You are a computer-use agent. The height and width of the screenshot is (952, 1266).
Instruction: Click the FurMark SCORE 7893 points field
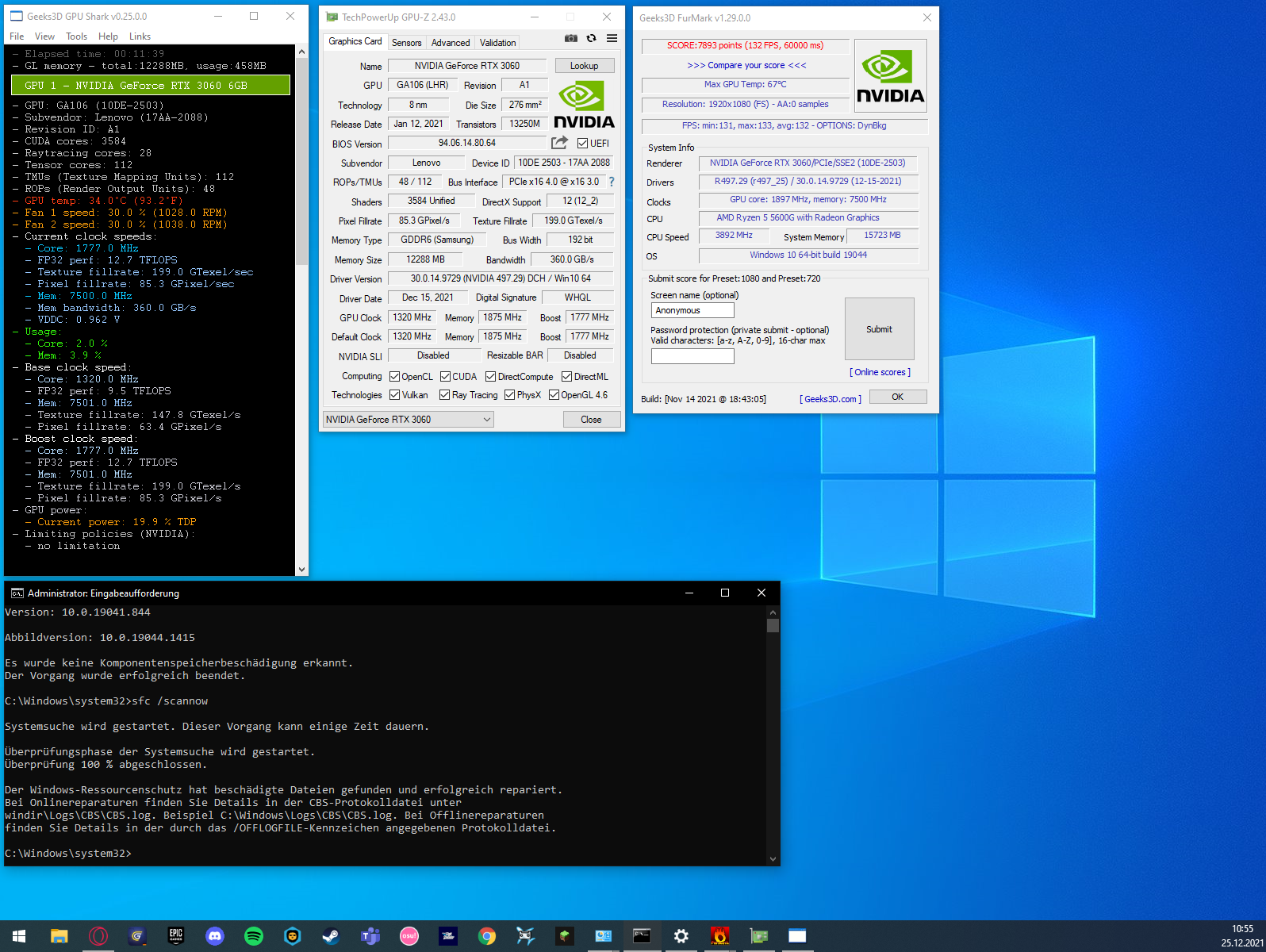(745, 45)
